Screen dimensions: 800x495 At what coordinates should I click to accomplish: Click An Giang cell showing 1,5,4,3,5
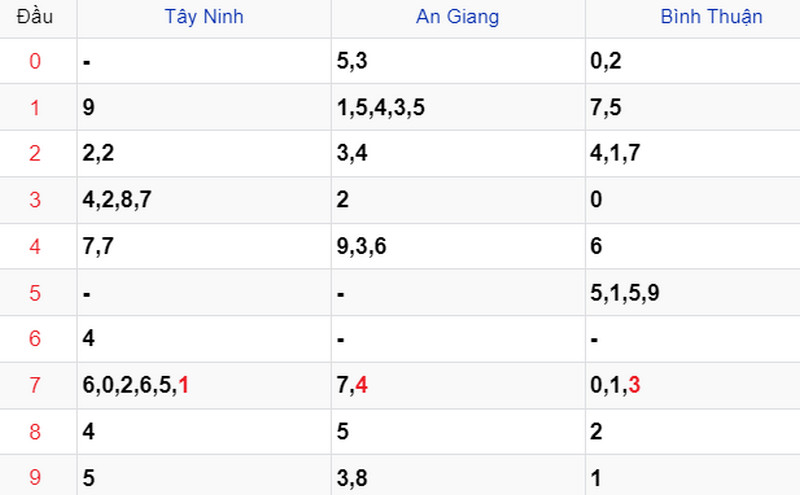(x=458, y=107)
